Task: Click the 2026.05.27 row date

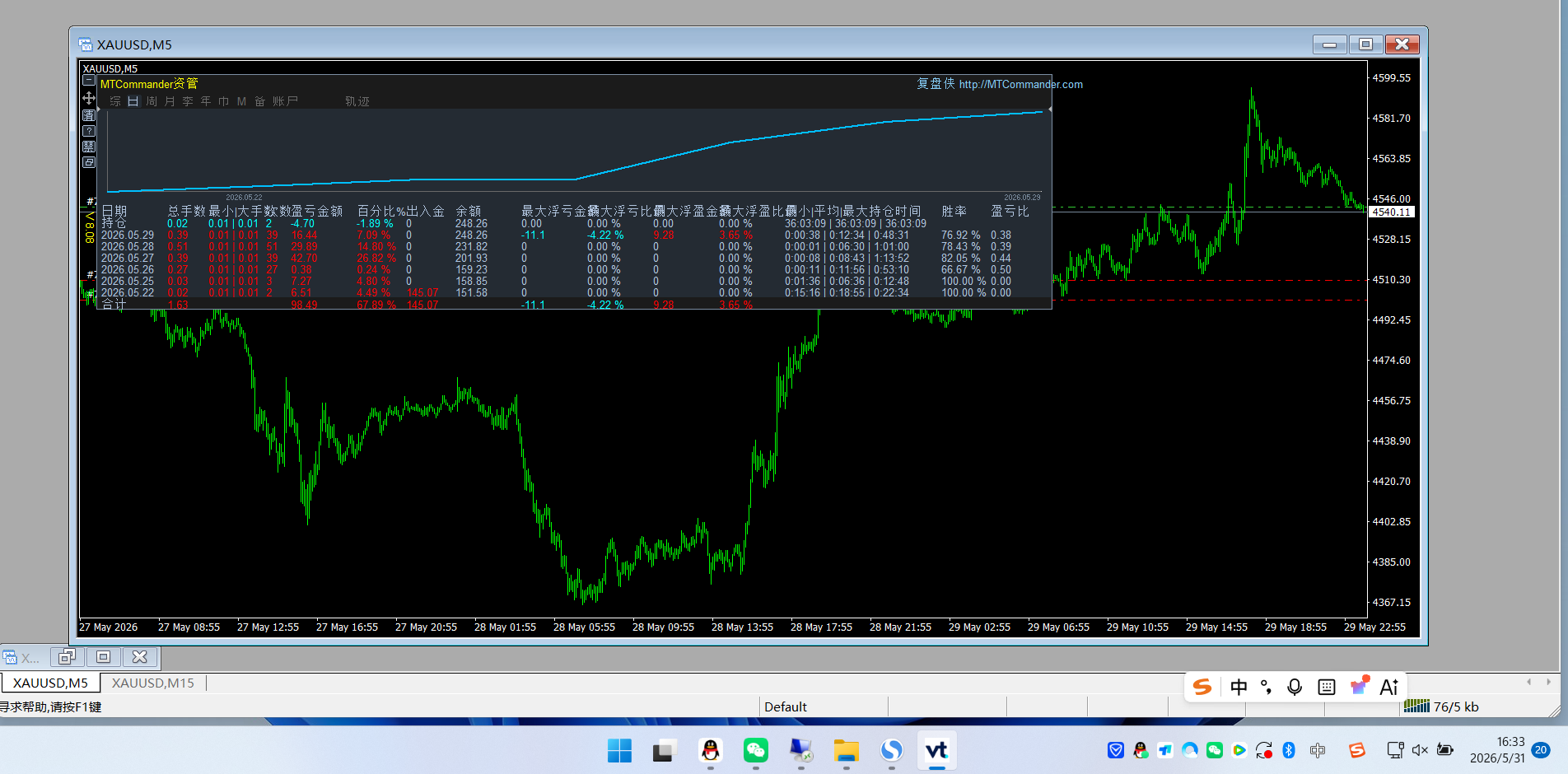Action: click(x=128, y=259)
